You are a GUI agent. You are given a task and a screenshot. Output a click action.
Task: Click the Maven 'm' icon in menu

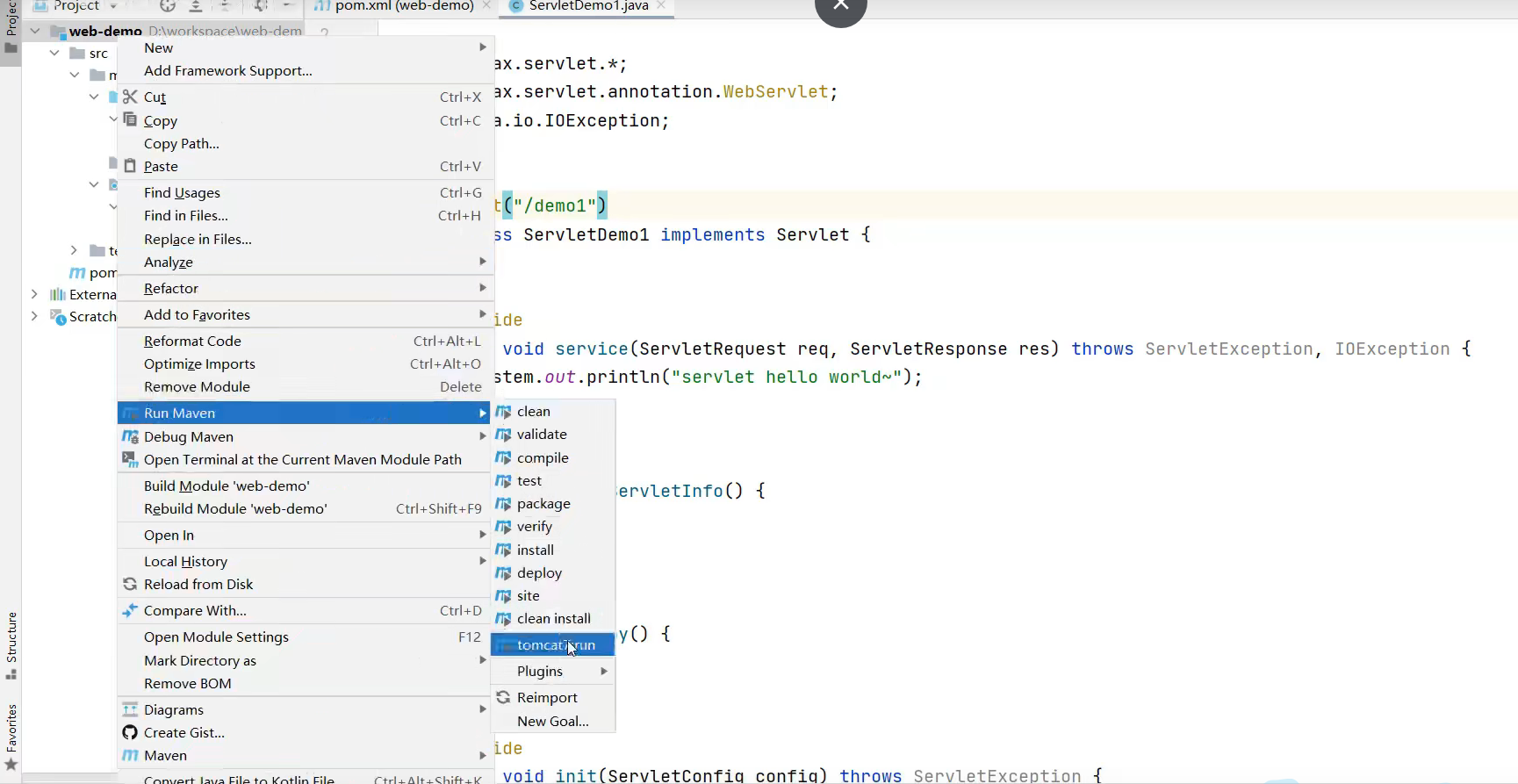(x=130, y=755)
